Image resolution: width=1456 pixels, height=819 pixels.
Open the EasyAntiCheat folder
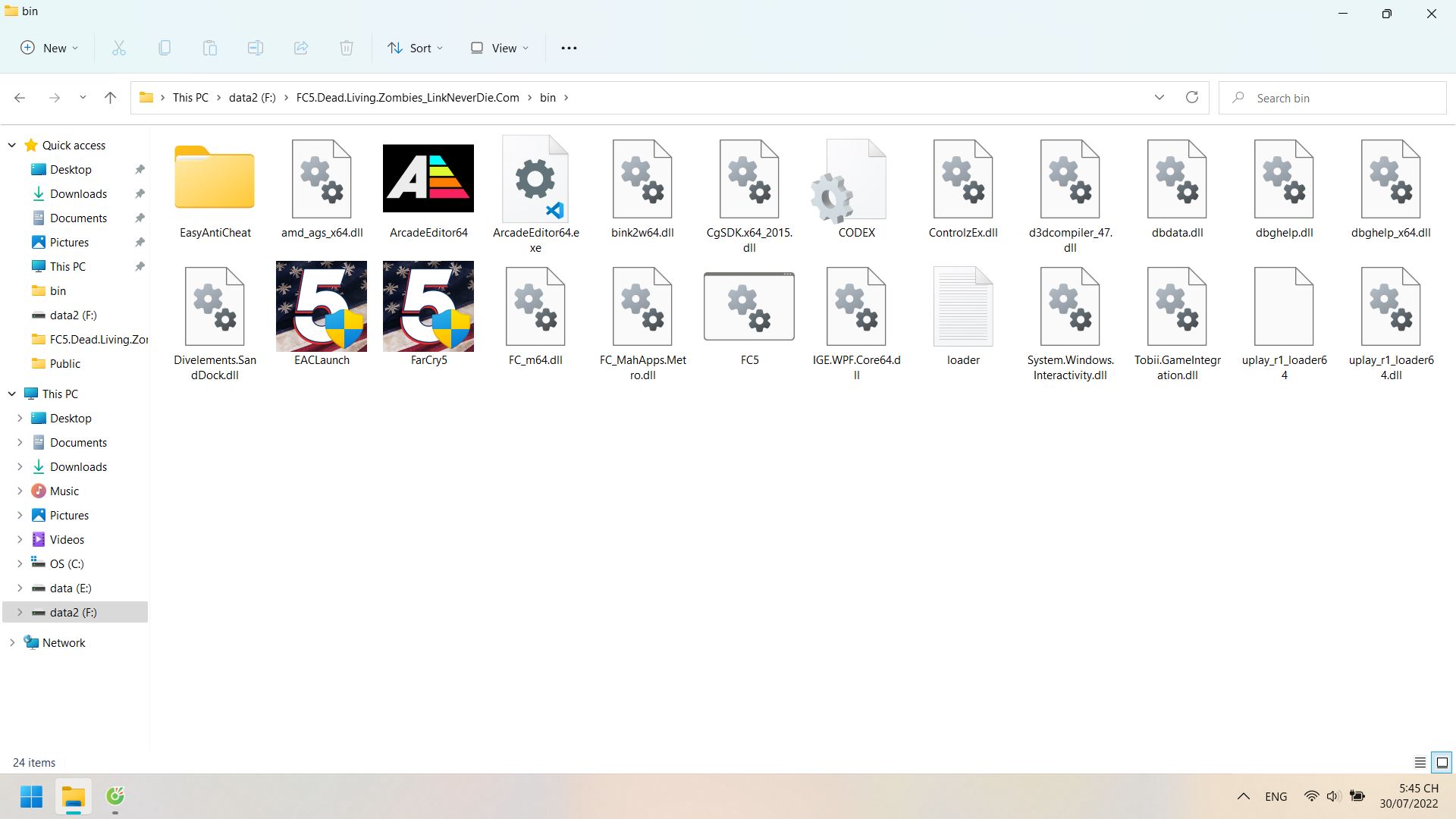click(x=215, y=178)
